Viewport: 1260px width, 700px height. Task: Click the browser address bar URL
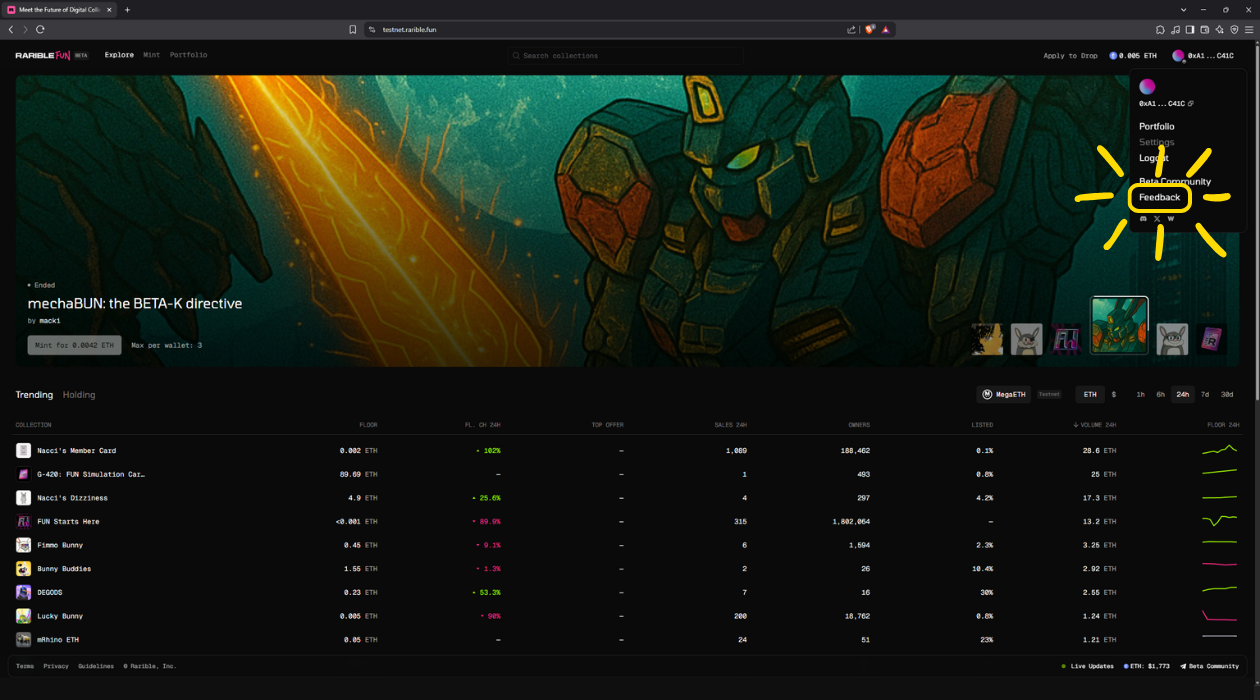point(410,30)
